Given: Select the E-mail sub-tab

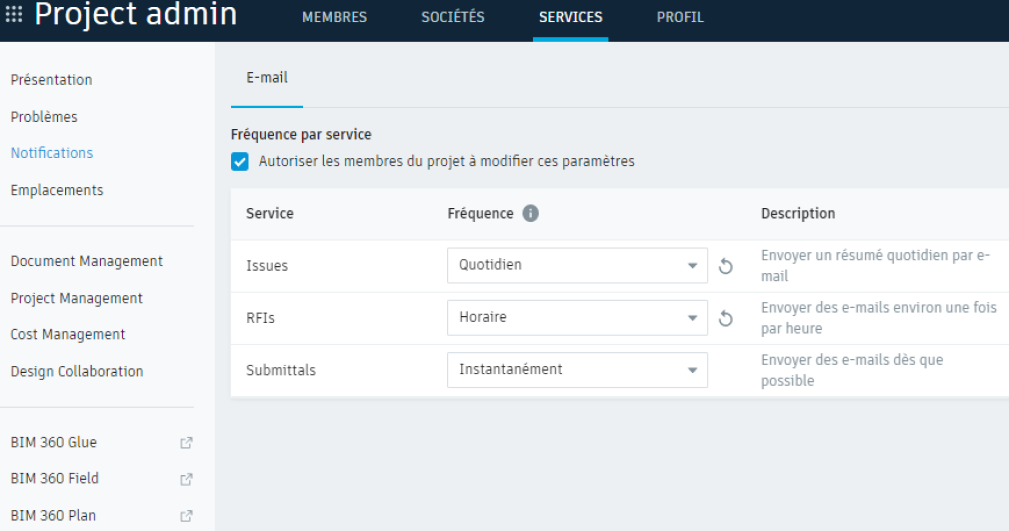Looking at the screenshot, I should [267, 78].
